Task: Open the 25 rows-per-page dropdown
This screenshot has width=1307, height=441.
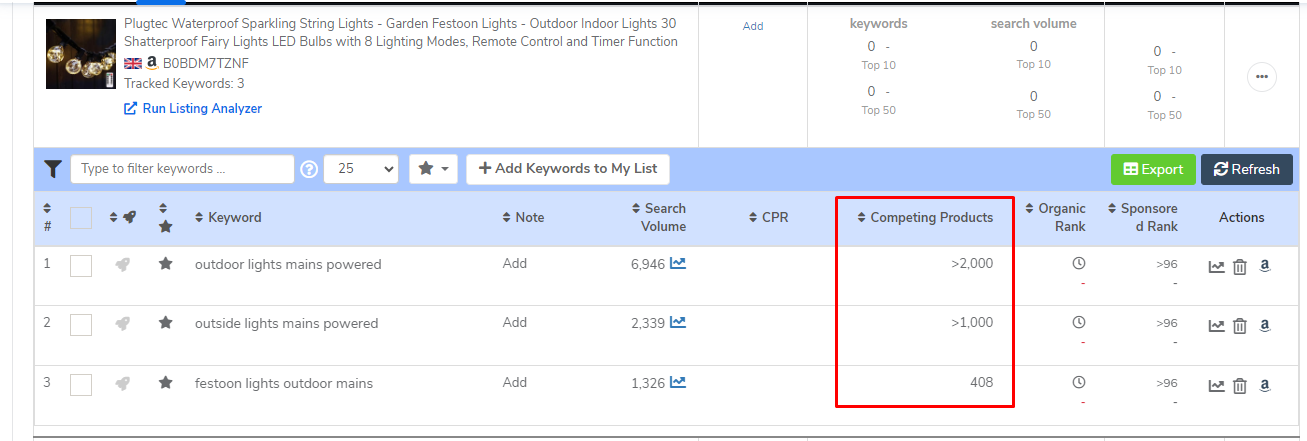Action: point(361,169)
